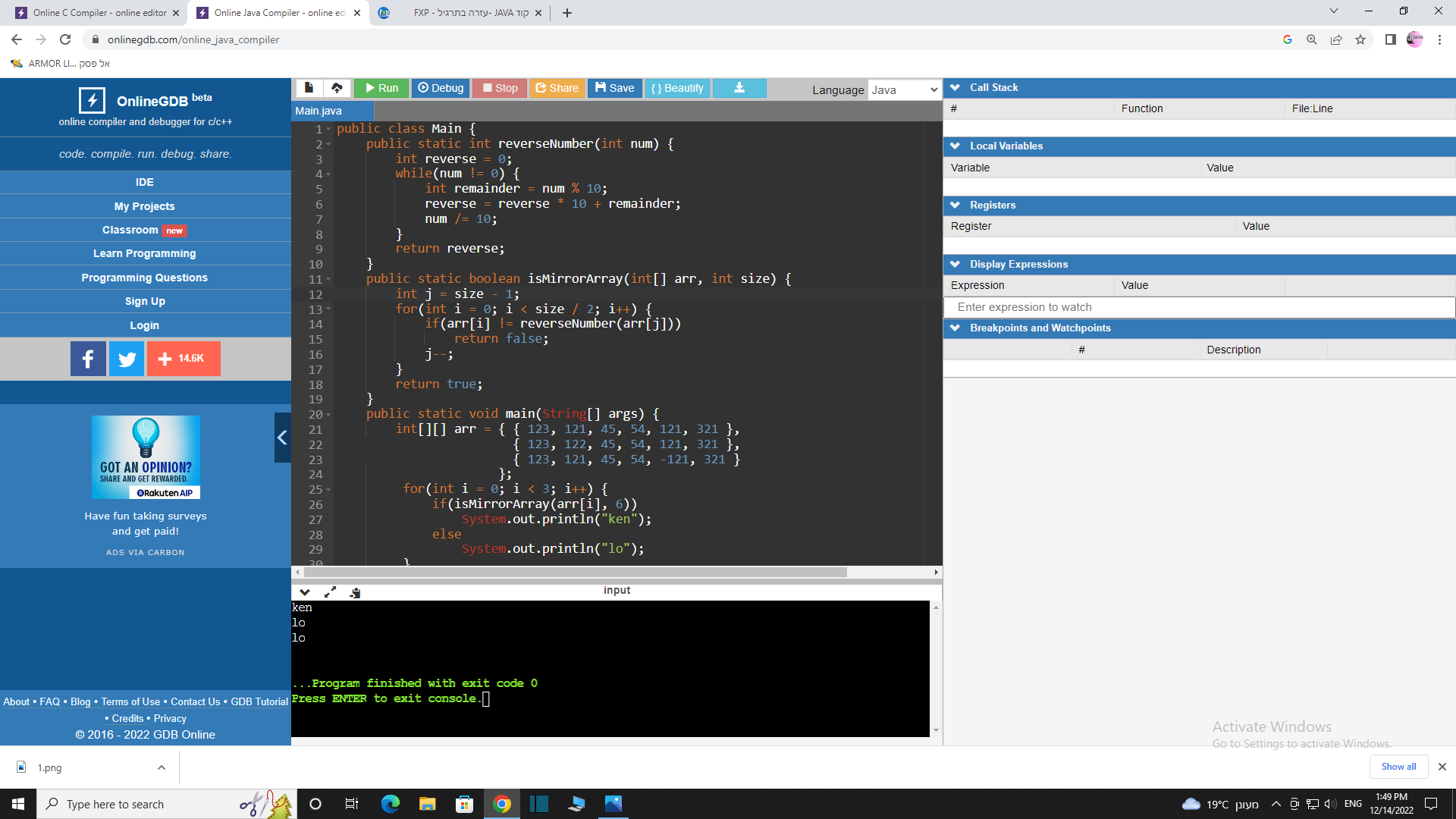Download the code using download icon
Screen dimensions: 1456x819
click(x=739, y=88)
